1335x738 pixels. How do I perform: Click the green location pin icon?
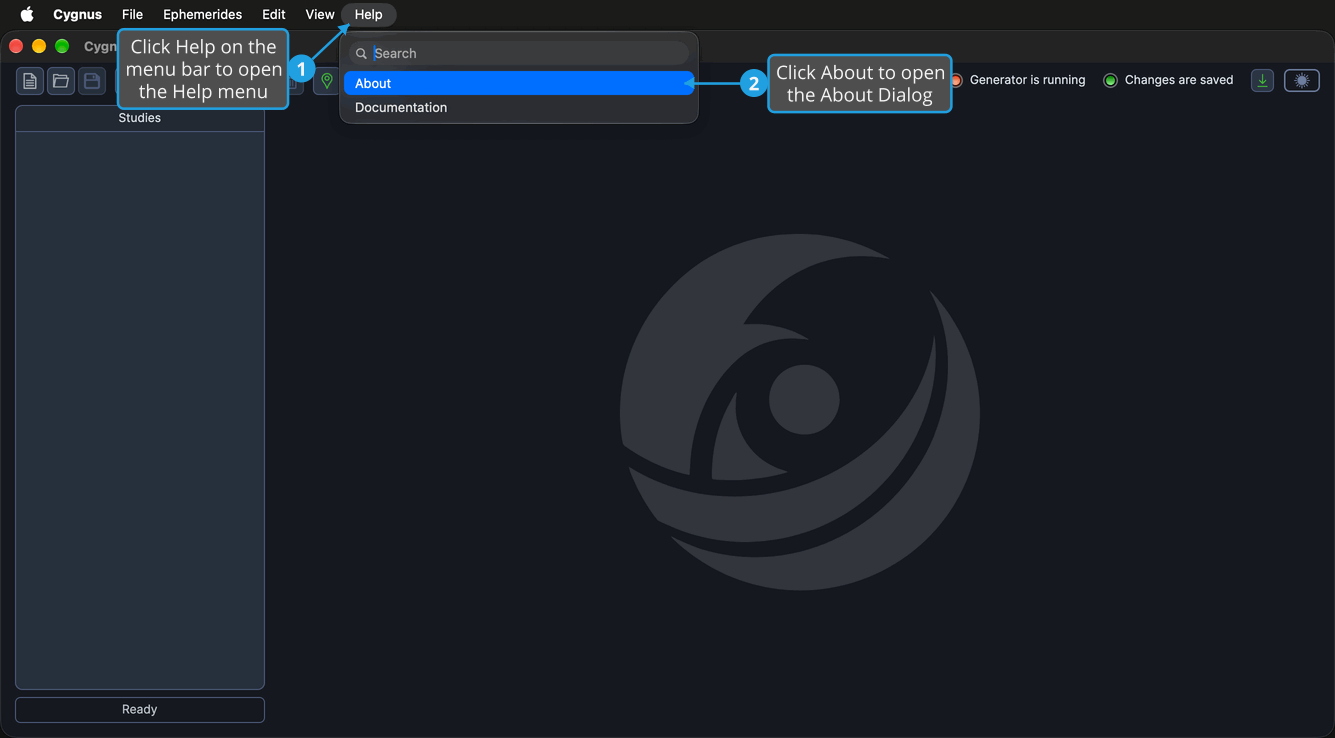pos(327,81)
